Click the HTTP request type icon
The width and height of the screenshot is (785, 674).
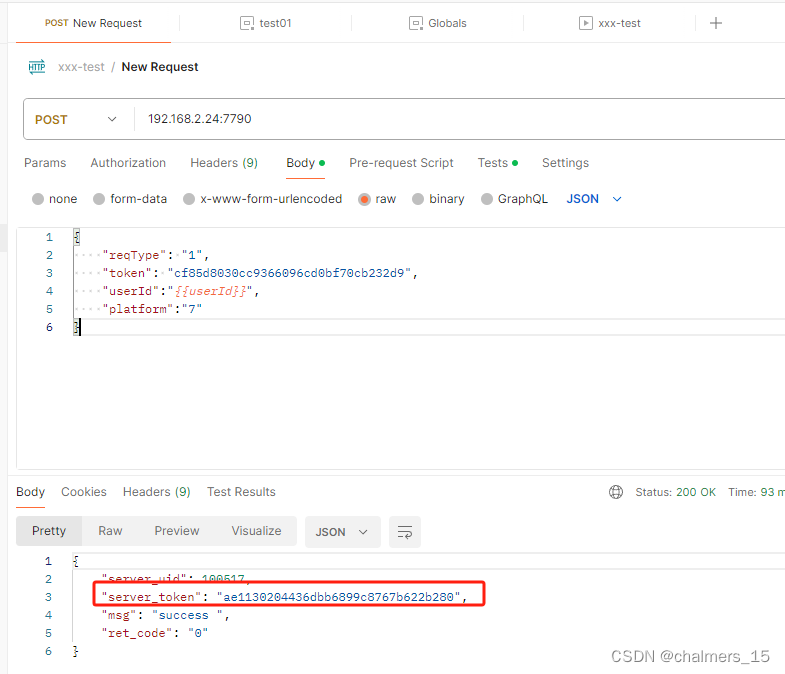pyautogui.click(x=37, y=67)
